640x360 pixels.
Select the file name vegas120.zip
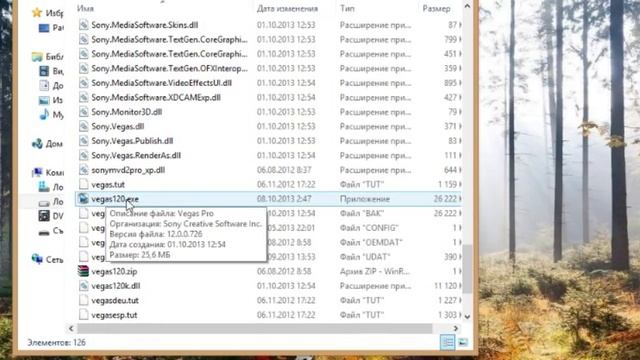(x=114, y=271)
